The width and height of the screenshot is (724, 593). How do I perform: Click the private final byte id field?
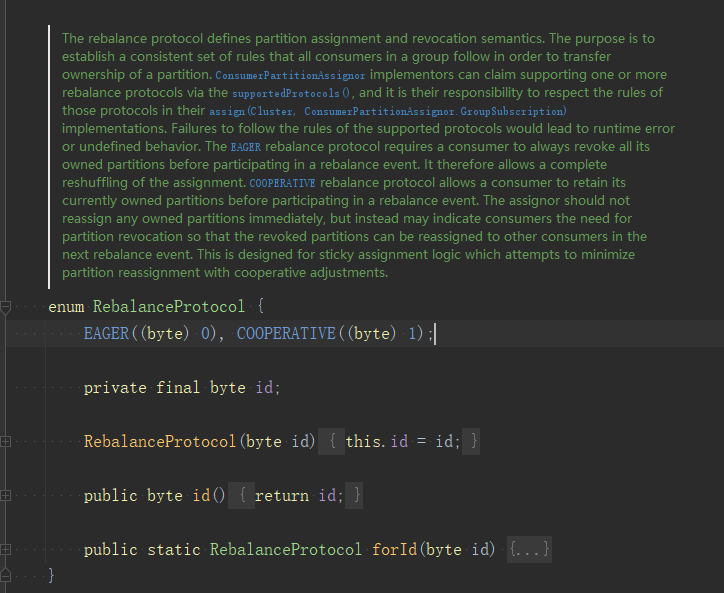tap(265, 387)
